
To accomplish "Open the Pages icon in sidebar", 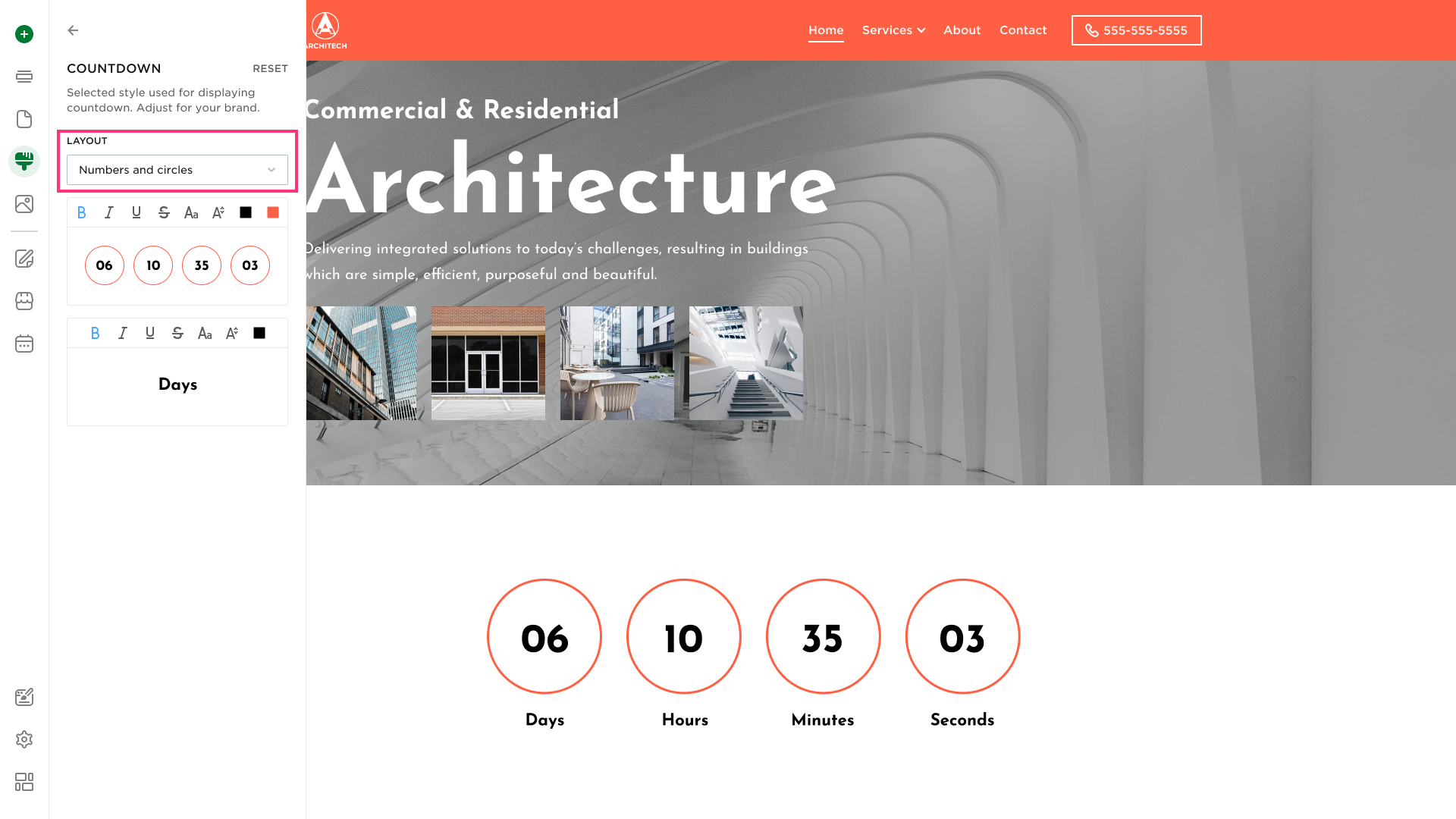I will (x=24, y=119).
